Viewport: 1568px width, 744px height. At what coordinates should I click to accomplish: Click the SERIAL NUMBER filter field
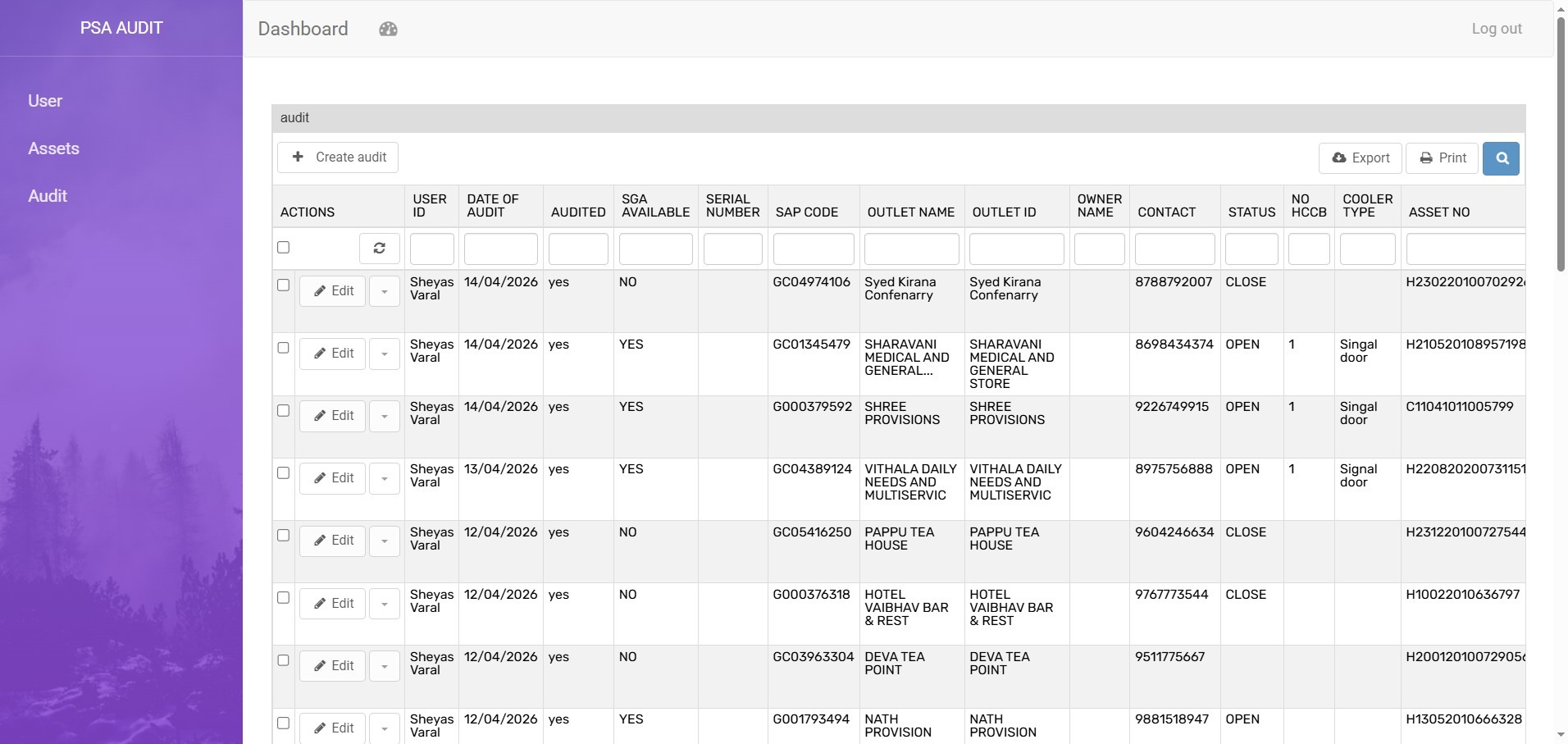point(733,249)
